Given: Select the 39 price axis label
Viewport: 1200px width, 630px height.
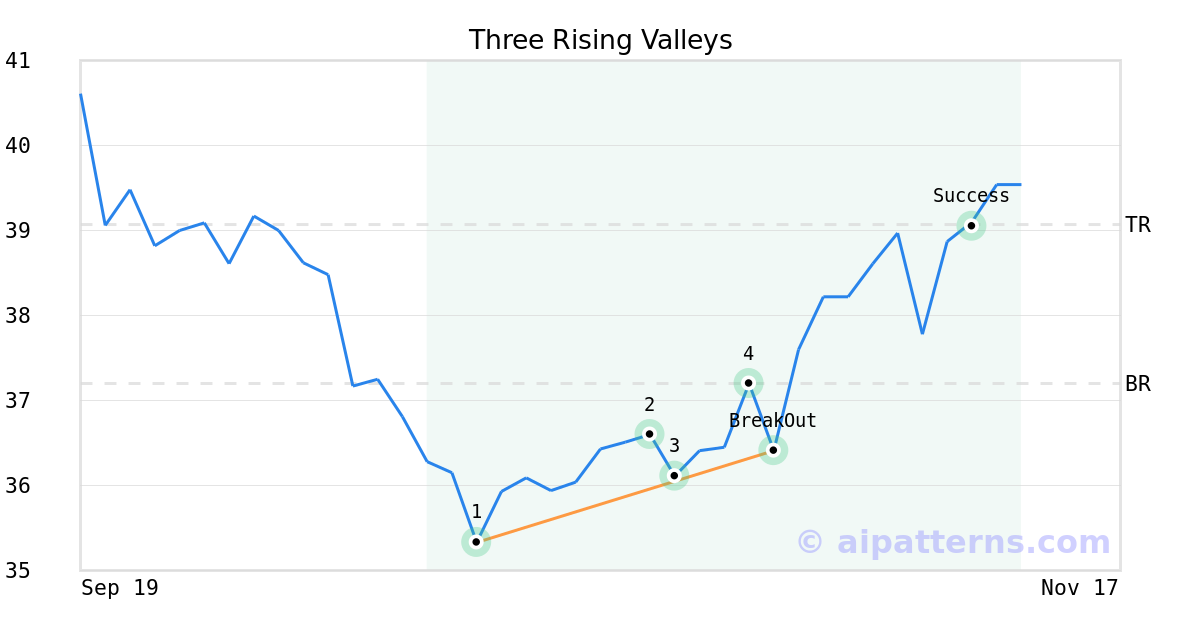Looking at the screenshot, I should click(x=18, y=231).
